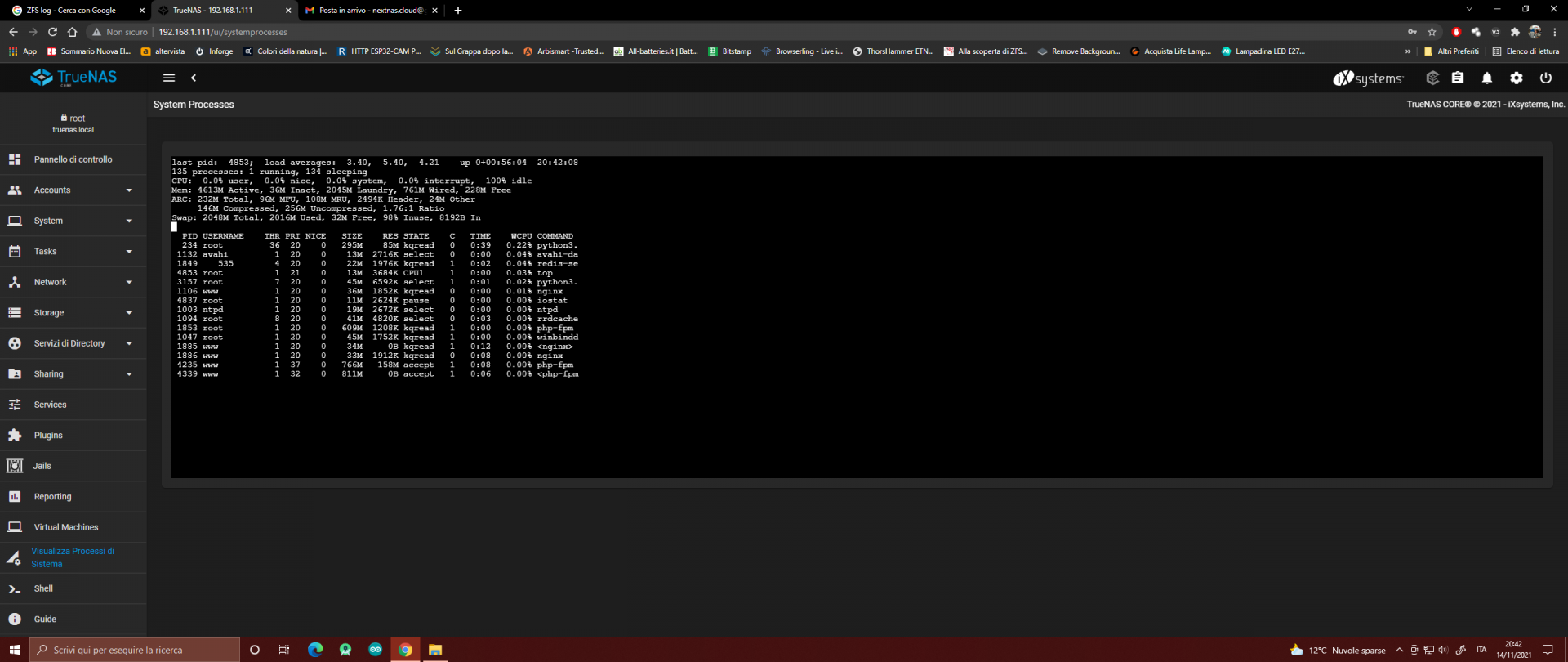Click the Tasks calendar icon in sidebar
Viewport: 1568px width, 662px height.
coord(15,251)
